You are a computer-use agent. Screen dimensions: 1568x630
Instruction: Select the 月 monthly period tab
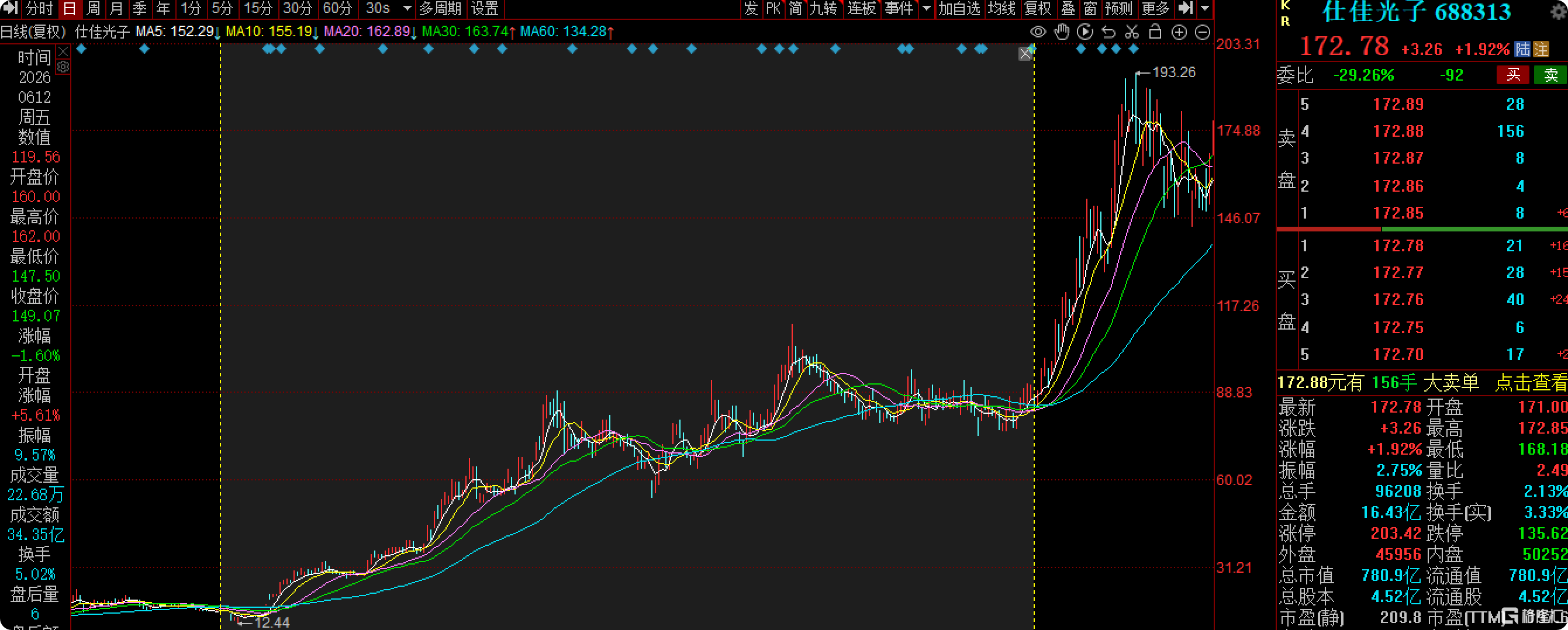pos(116,9)
